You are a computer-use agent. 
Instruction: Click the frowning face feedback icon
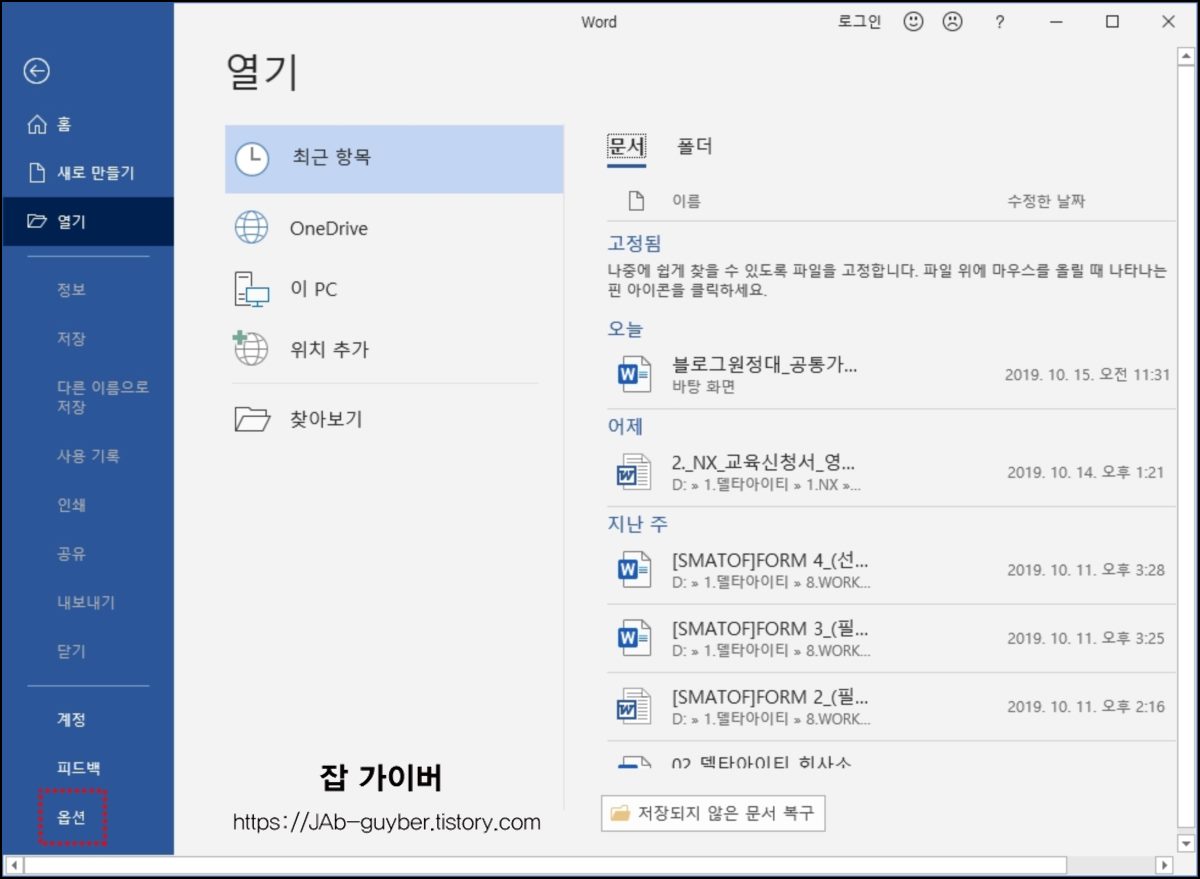pyautogui.click(x=952, y=22)
